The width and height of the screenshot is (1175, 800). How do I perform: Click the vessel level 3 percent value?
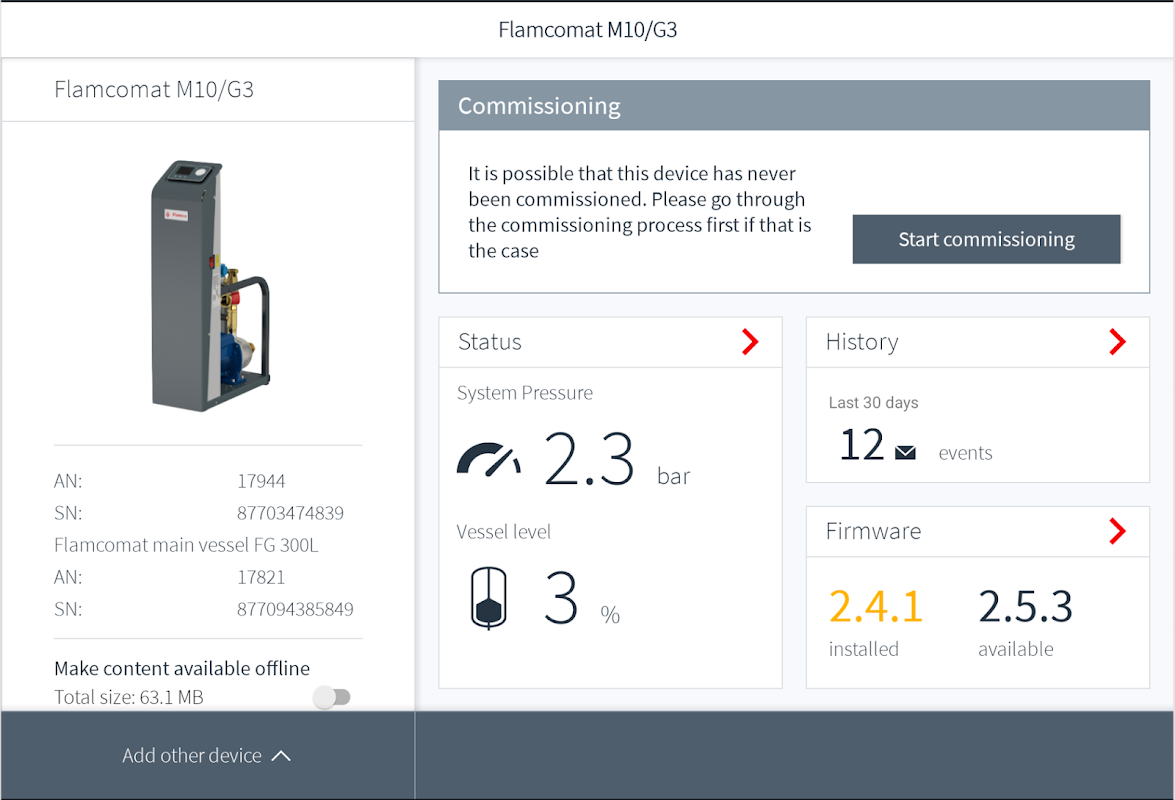click(561, 597)
